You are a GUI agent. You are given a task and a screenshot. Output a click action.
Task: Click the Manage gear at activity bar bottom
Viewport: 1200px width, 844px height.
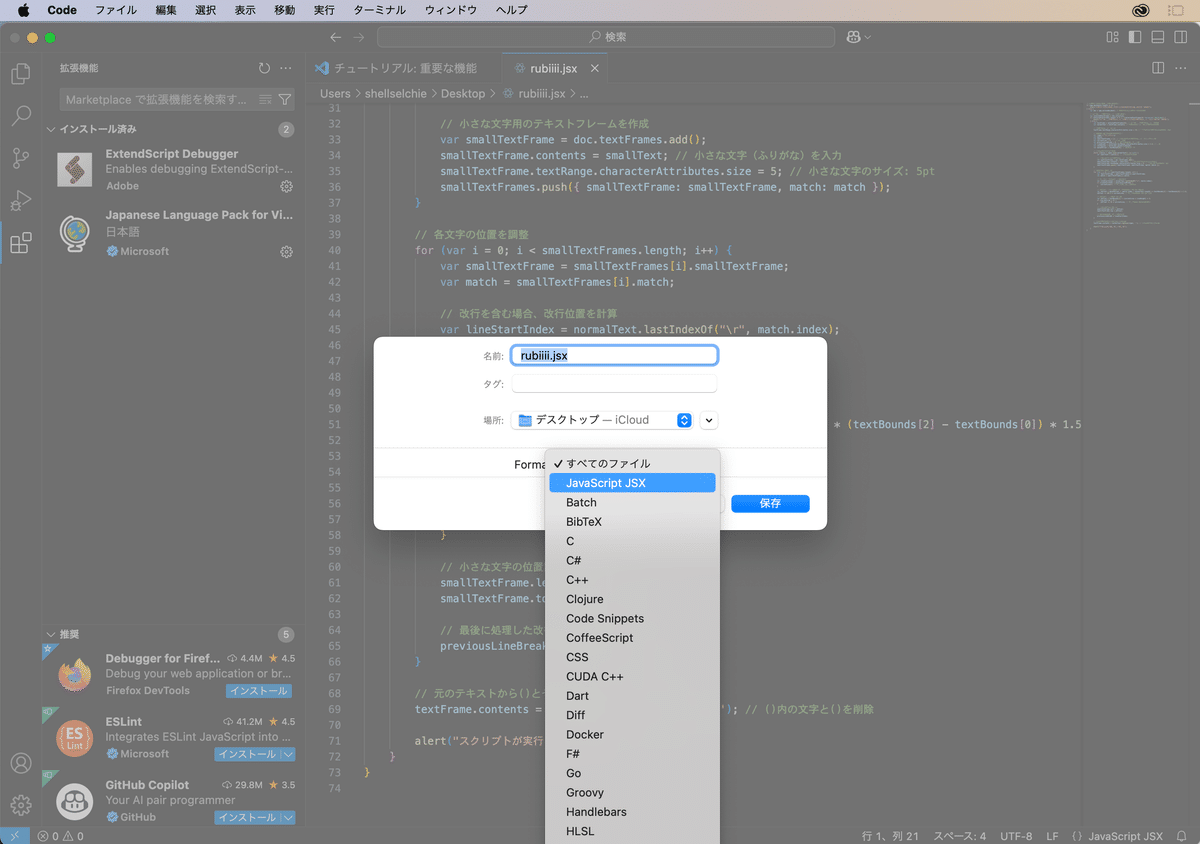tap(21, 805)
